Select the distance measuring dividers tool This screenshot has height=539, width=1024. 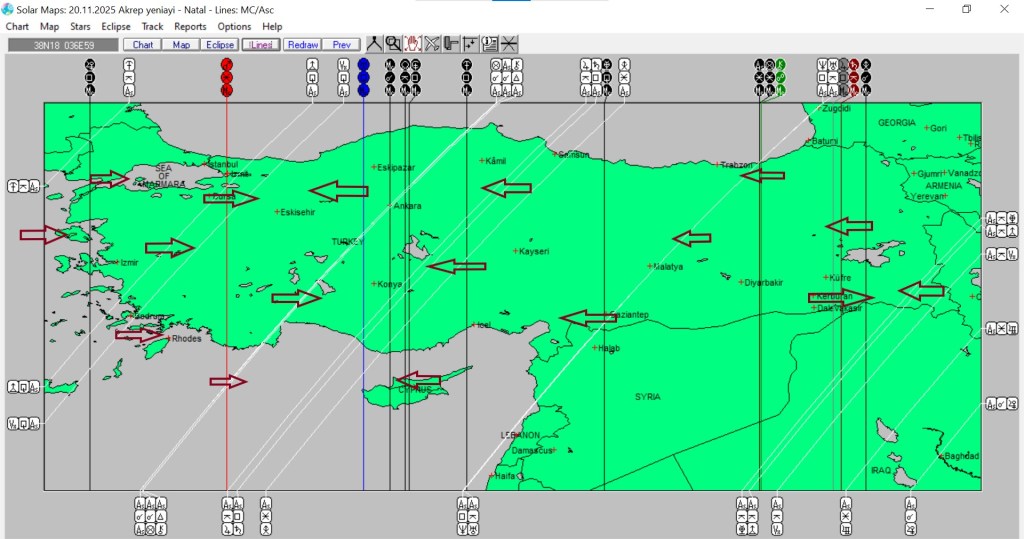[373, 44]
